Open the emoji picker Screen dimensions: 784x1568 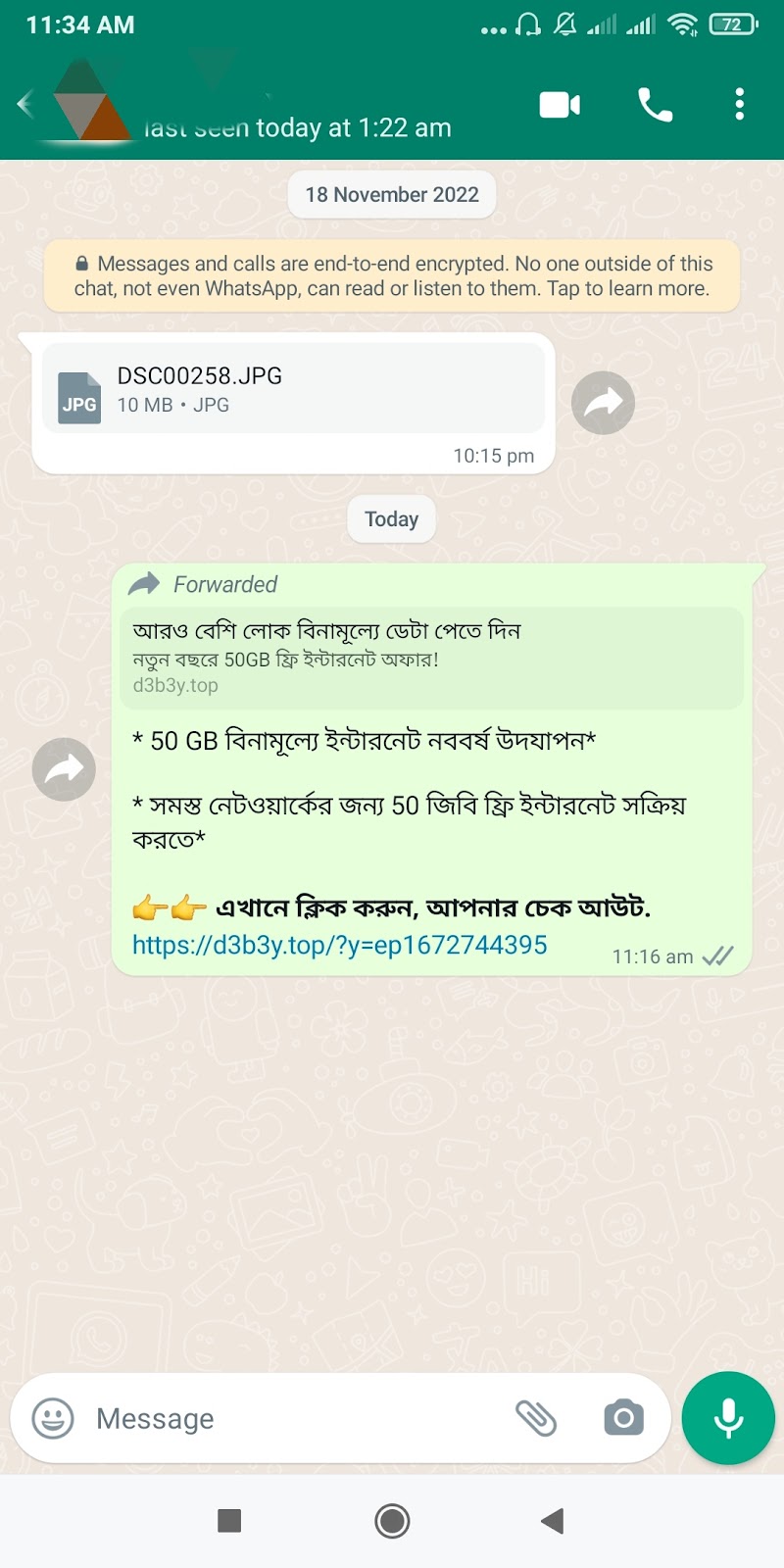pyautogui.click(x=53, y=1418)
